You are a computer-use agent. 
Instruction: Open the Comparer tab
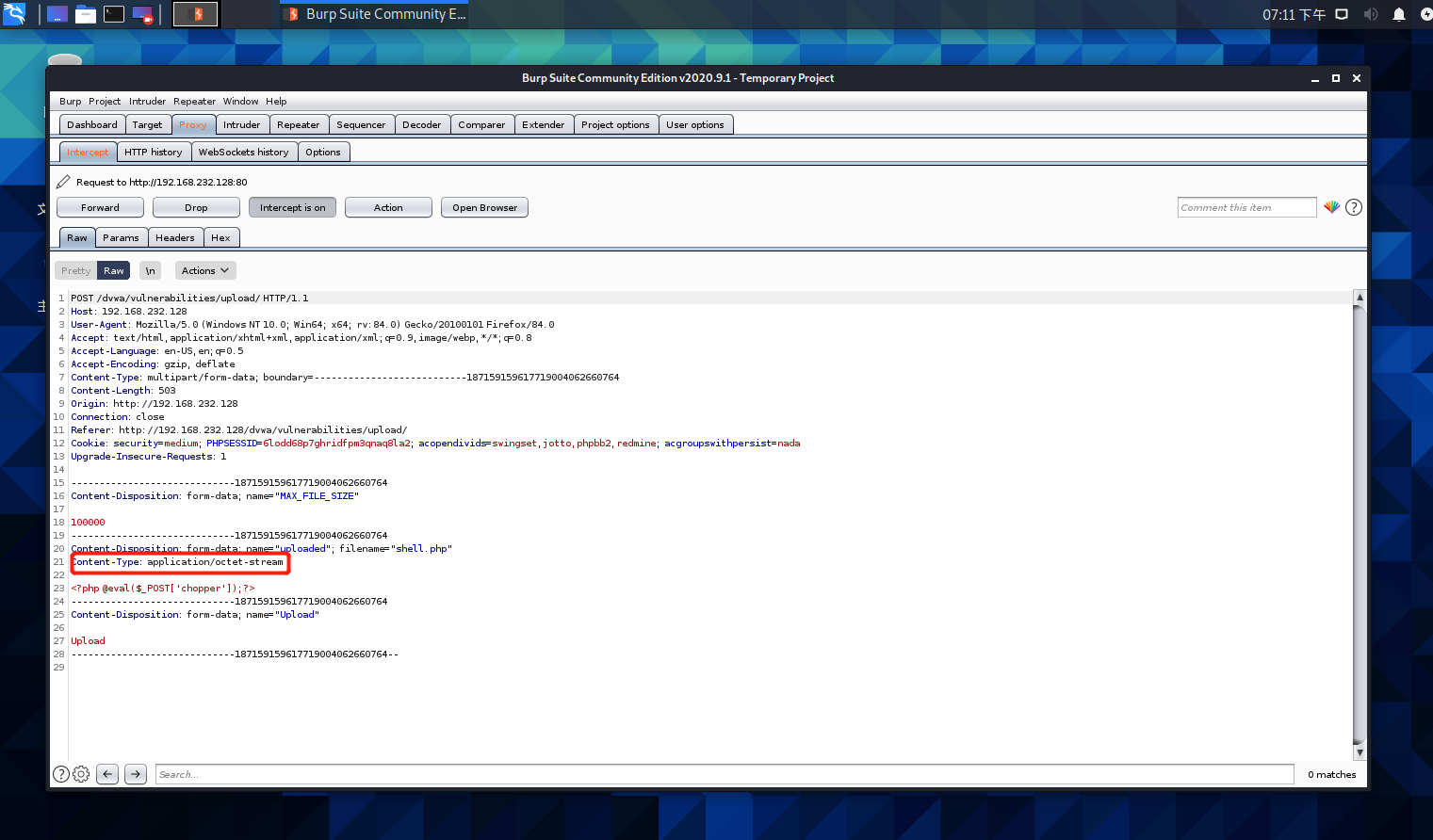click(x=482, y=124)
